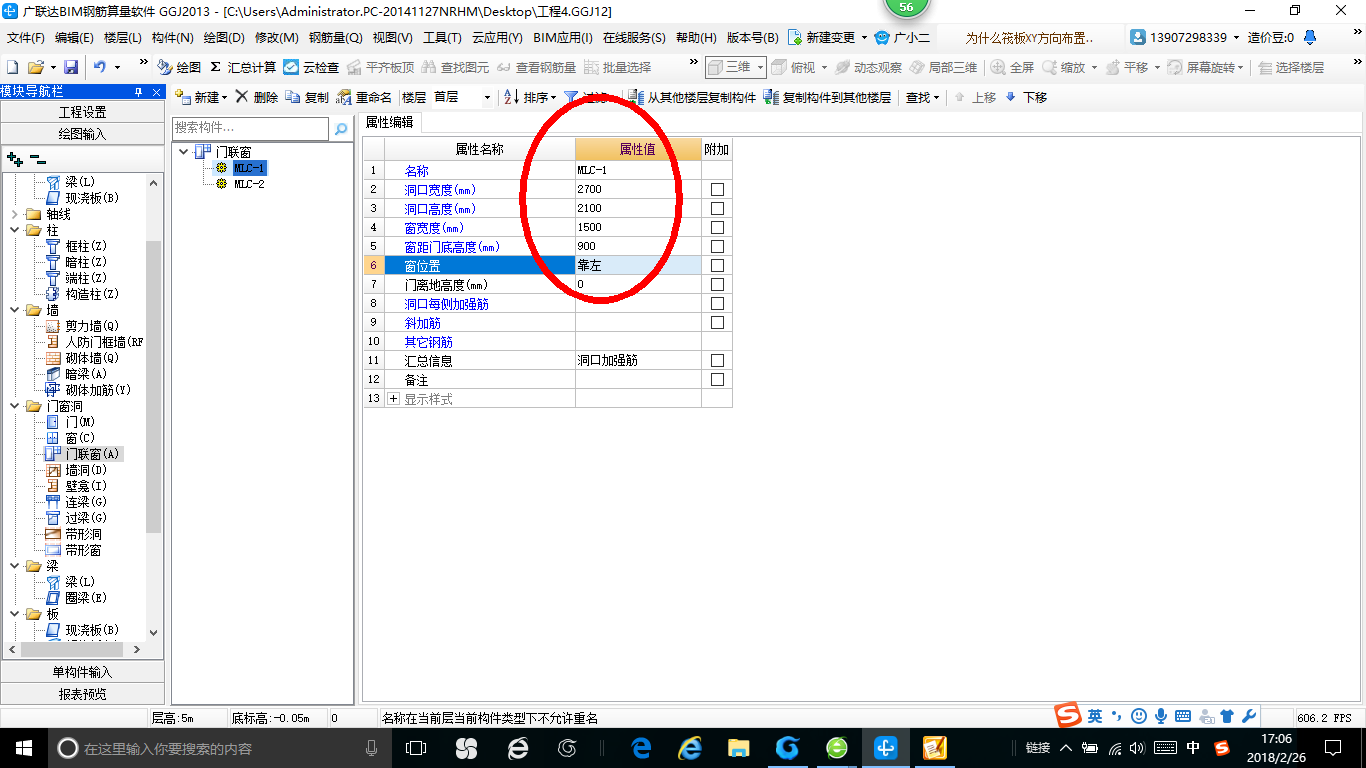Select 门(M) in navigation tree
Screen dimensions: 1366x768
[80, 422]
